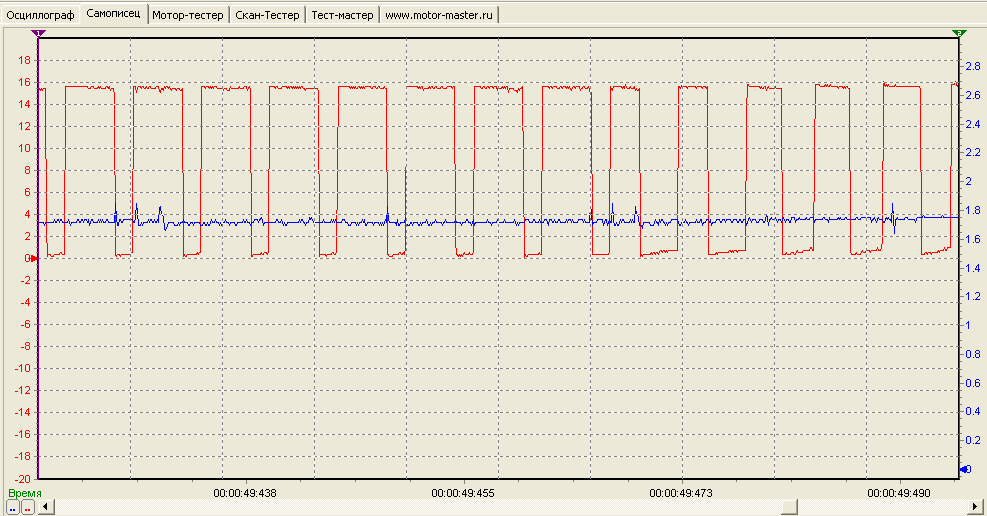
Task: Click the green Время axis label
Action: pyautogui.click(x=25, y=493)
